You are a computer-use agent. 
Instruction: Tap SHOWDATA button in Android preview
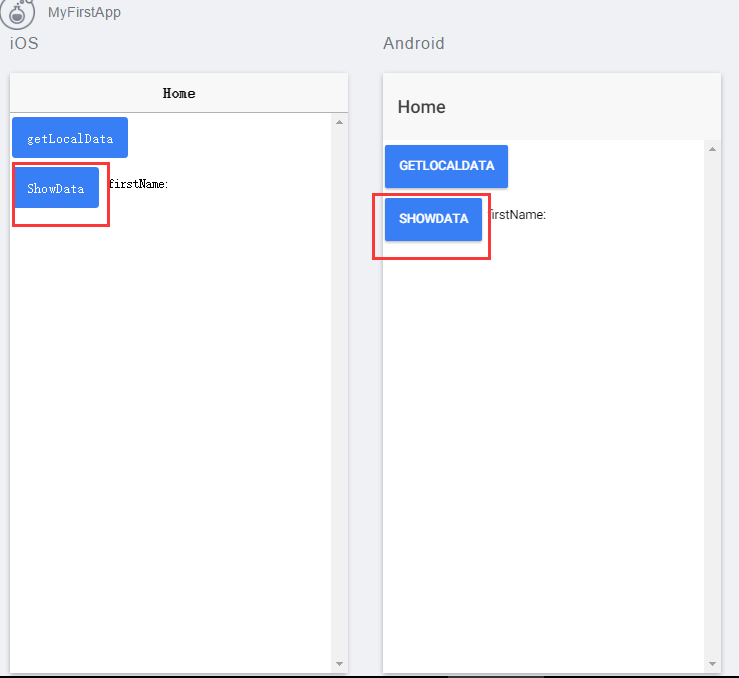pos(433,219)
